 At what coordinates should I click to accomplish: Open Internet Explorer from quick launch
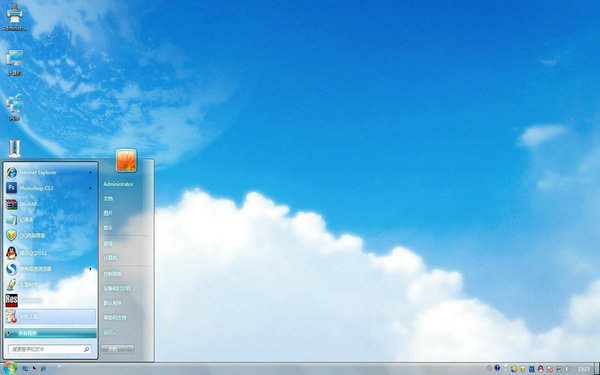pos(43,368)
